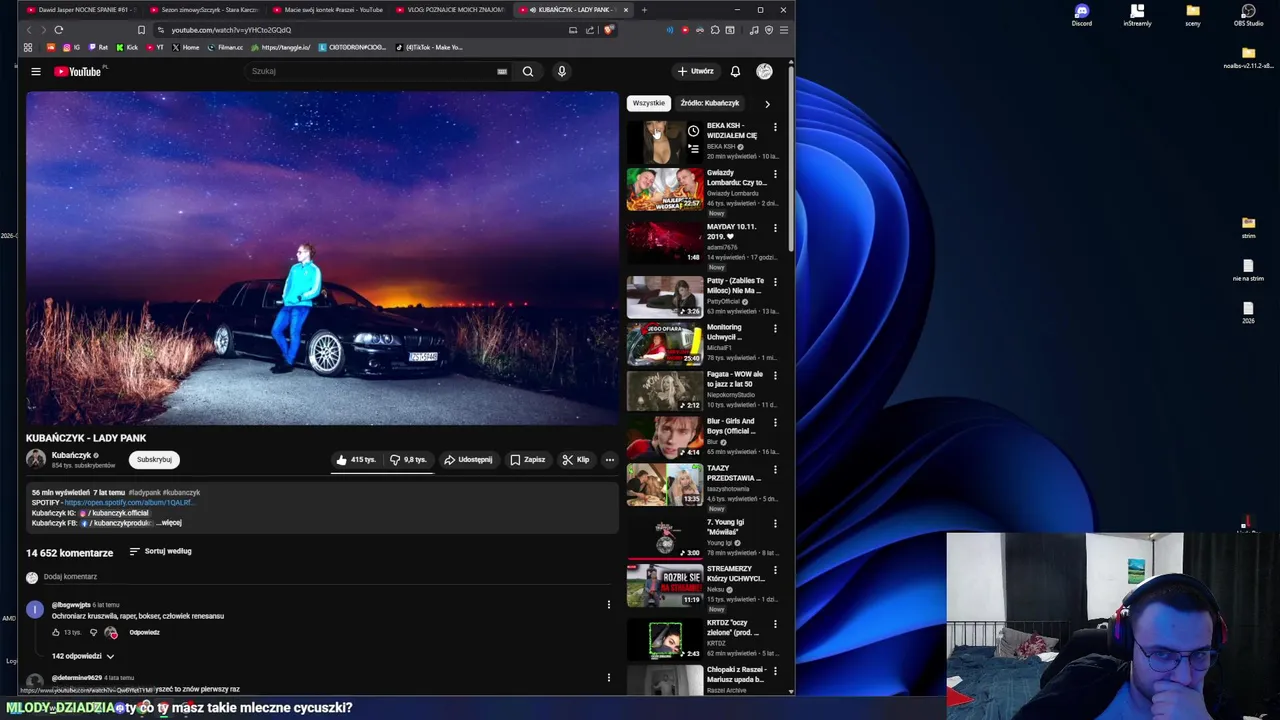Dislike the video with 9,8 tys. thumbs down
The width and height of the screenshot is (1280, 720).
coord(408,460)
